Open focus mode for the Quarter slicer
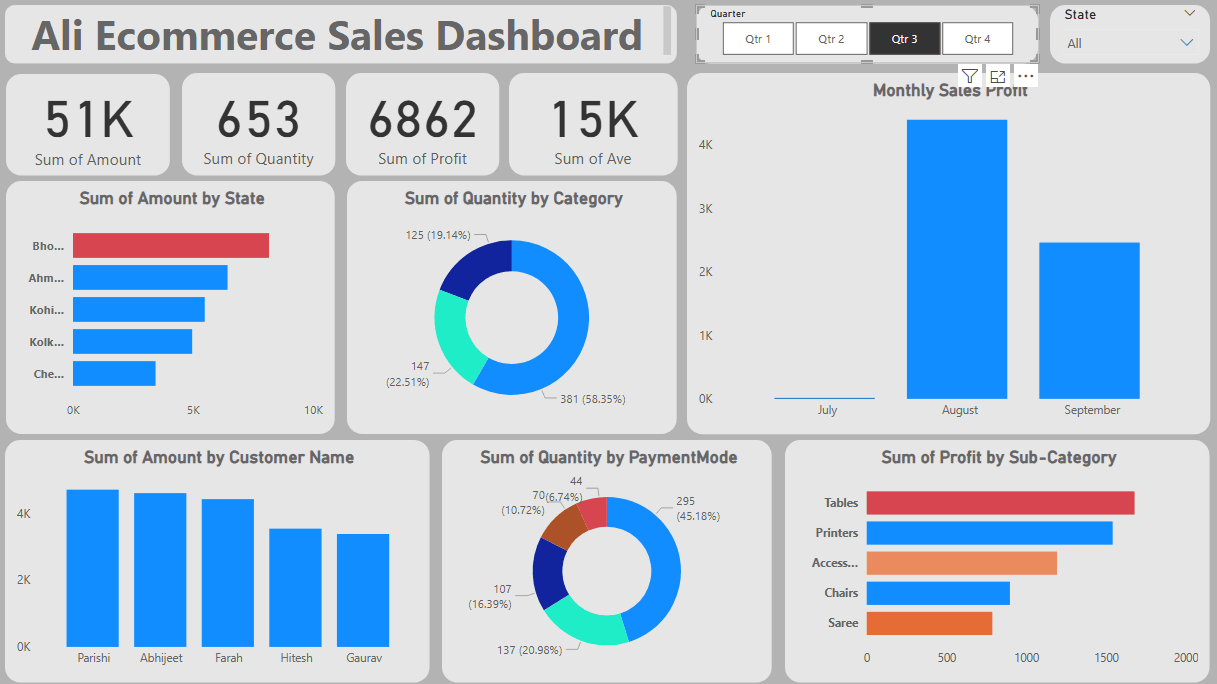Viewport: 1217px width, 684px height. coord(997,77)
